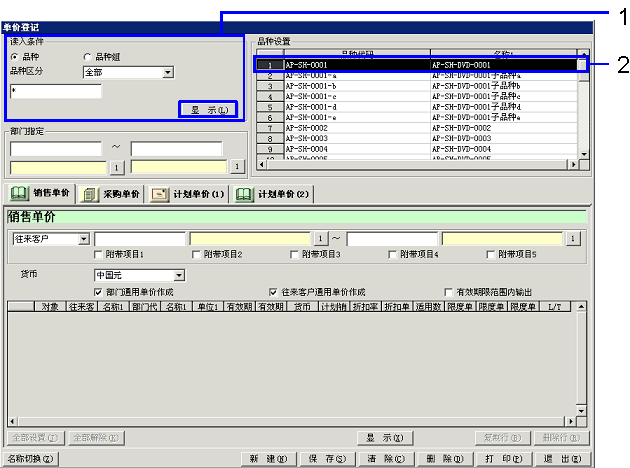Image resolution: width=630 pixels, height=468 pixels.
Task: Toggle the 部门通用单价作成 checkbox
Action: click(x=97, y=291)
